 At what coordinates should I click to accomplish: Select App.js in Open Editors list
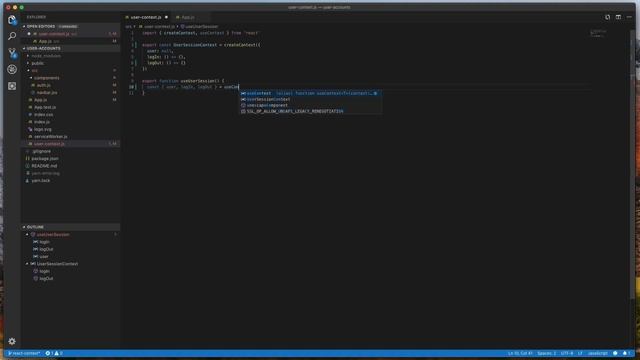(70, 41)
